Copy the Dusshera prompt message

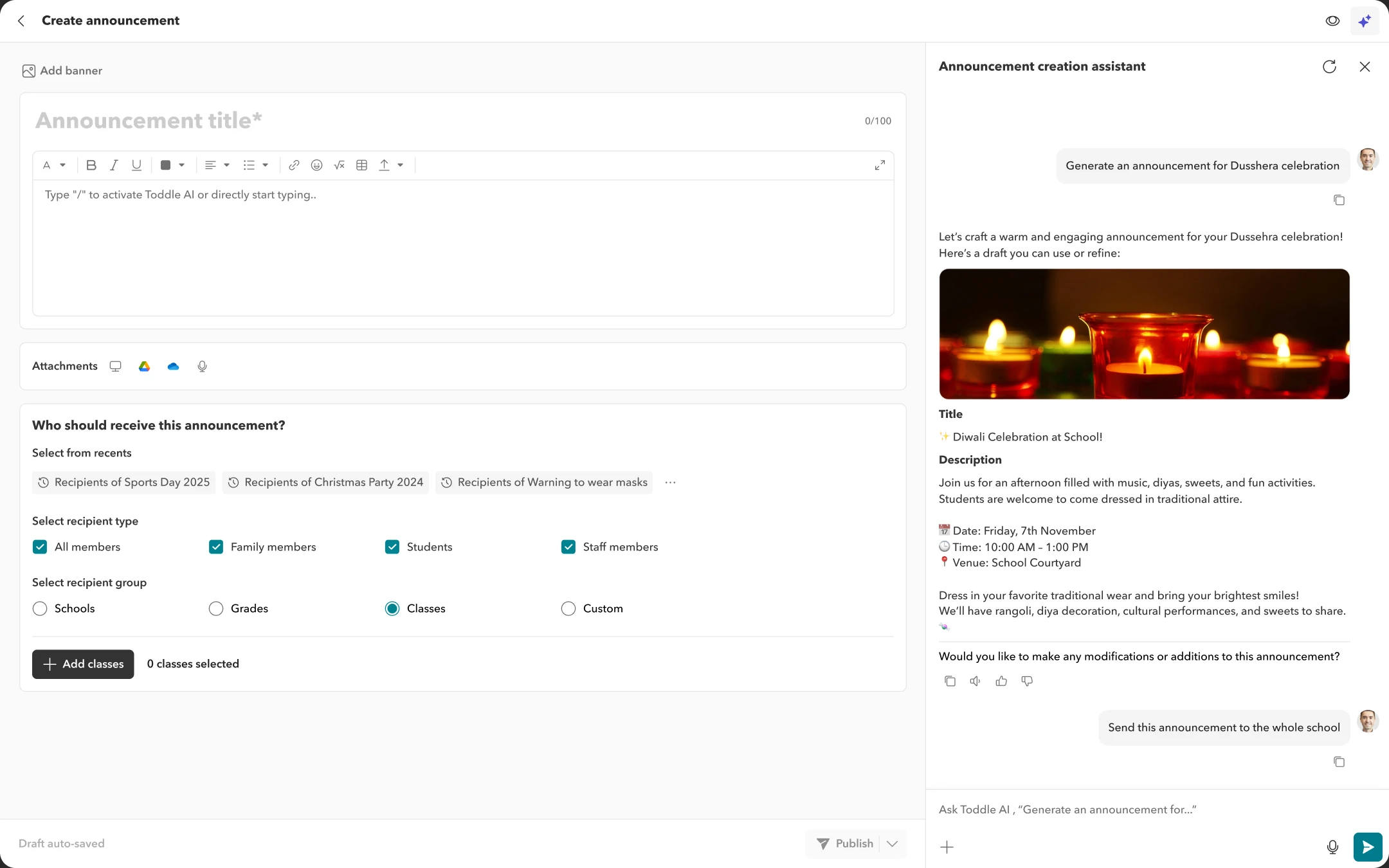[1339, 200]
